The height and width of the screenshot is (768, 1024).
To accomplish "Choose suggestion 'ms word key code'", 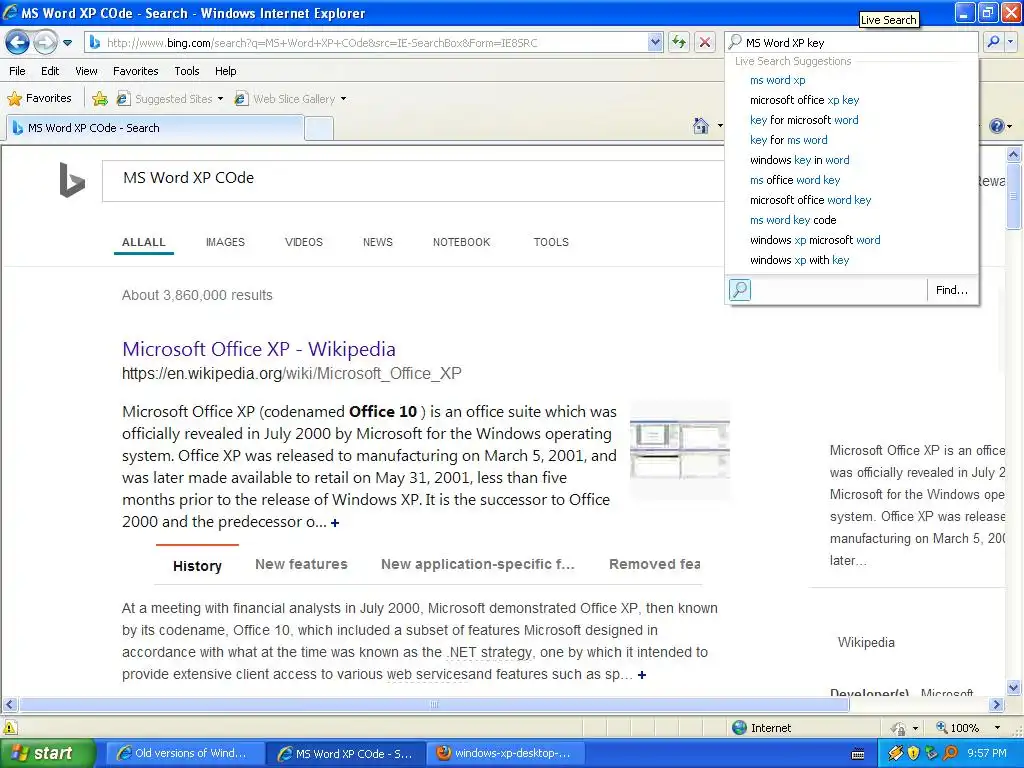I will coord(793,220).
